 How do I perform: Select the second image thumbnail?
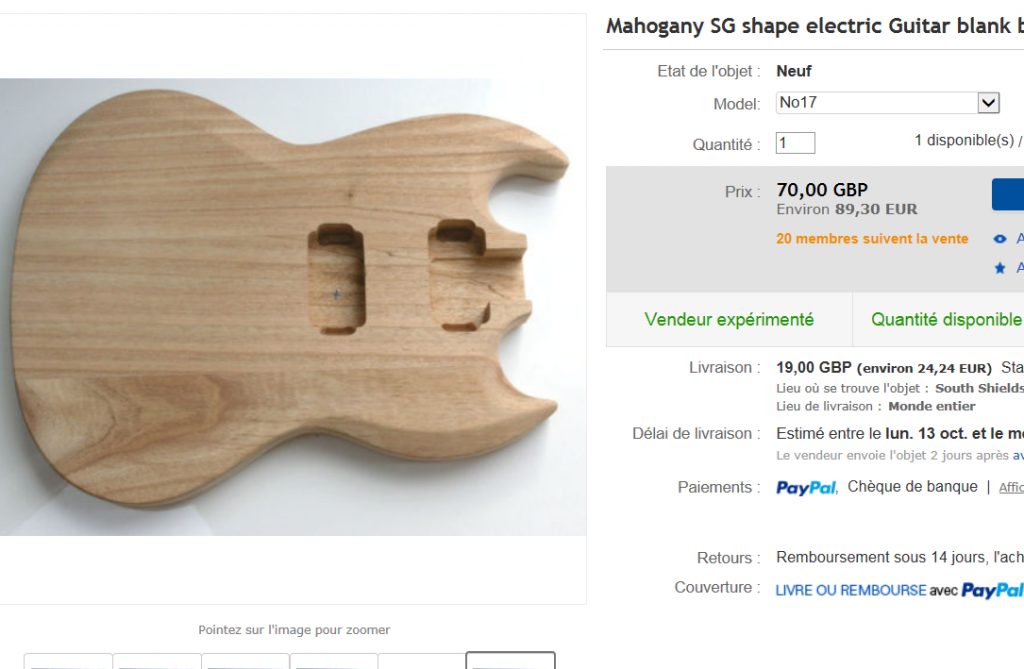click(x=157, y=661)
